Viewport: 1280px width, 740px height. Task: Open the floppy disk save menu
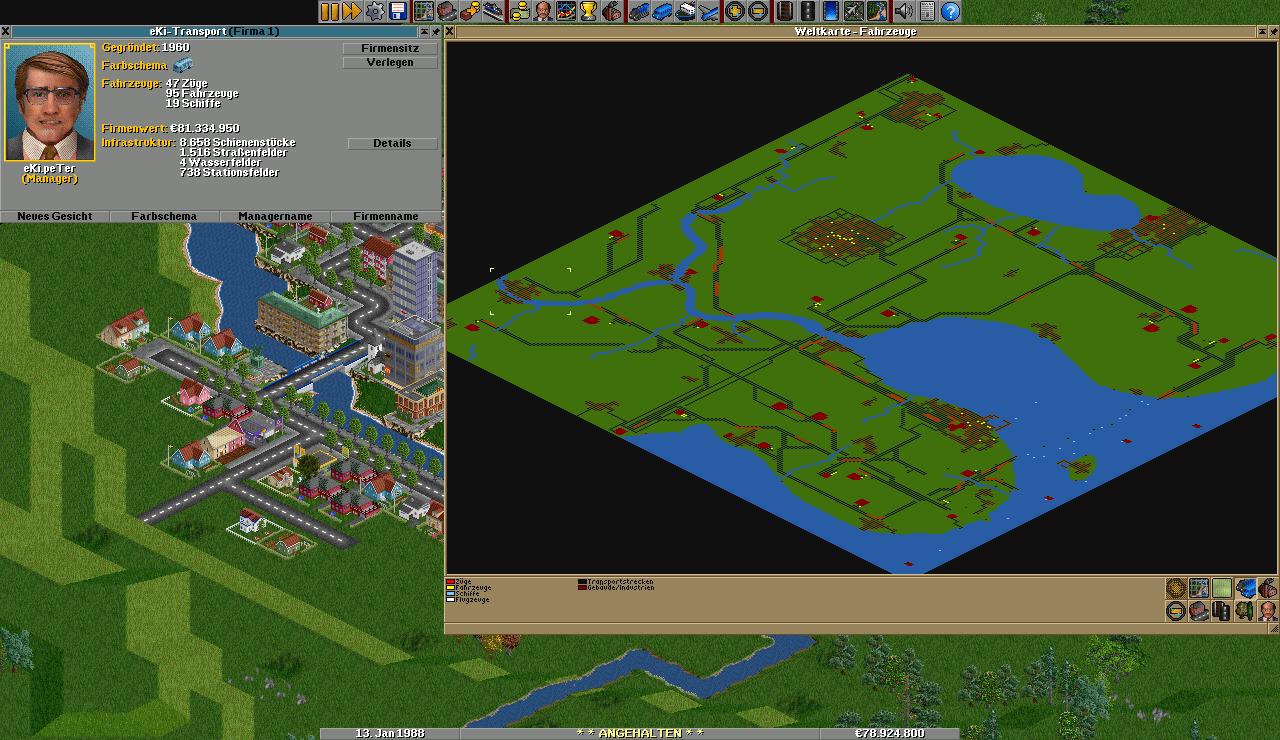point(398,12)
